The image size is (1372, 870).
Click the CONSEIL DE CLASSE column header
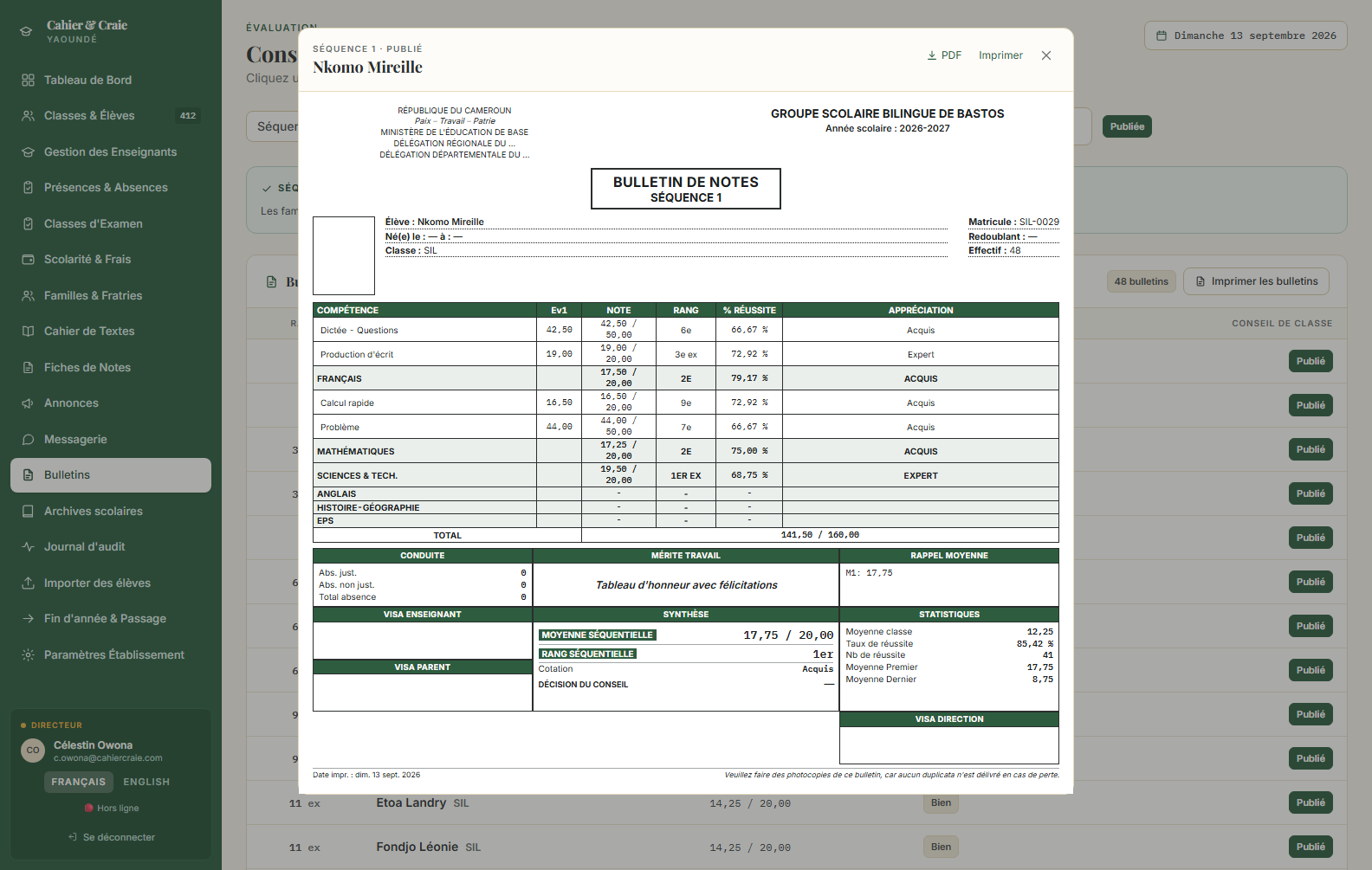tap(1282, 323)
